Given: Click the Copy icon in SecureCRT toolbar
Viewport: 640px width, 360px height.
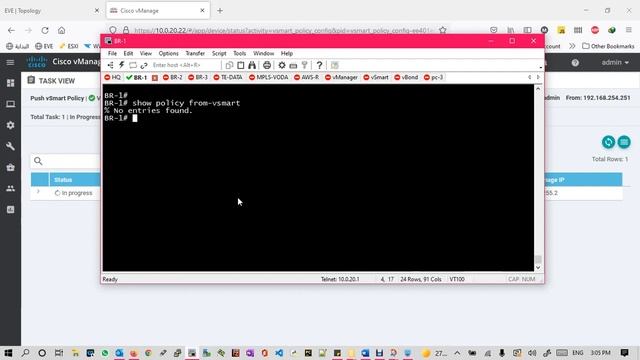Looking at the screenshot, I should click(x=229, y=65).
